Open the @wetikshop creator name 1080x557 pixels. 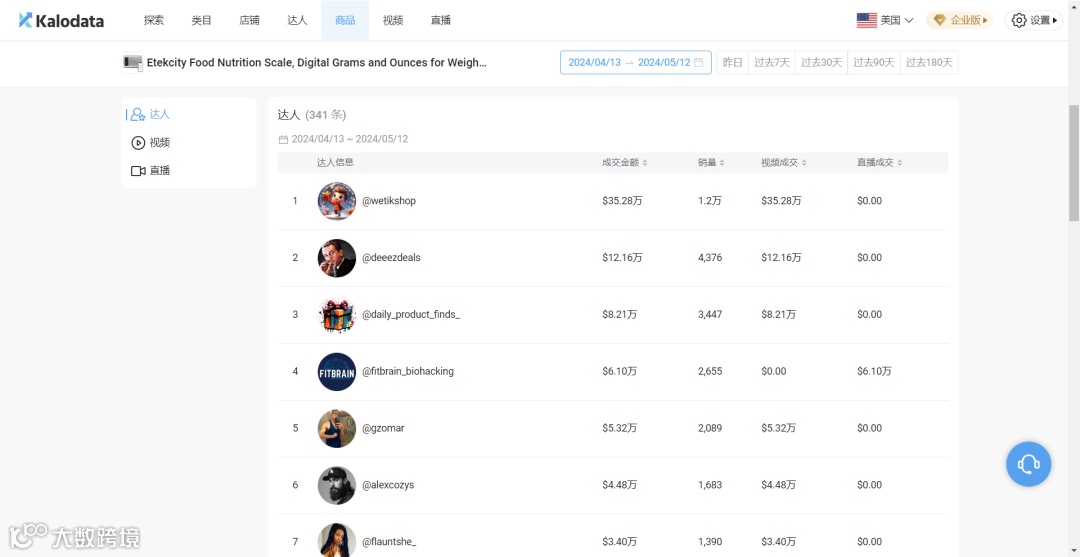coord(389,201)
